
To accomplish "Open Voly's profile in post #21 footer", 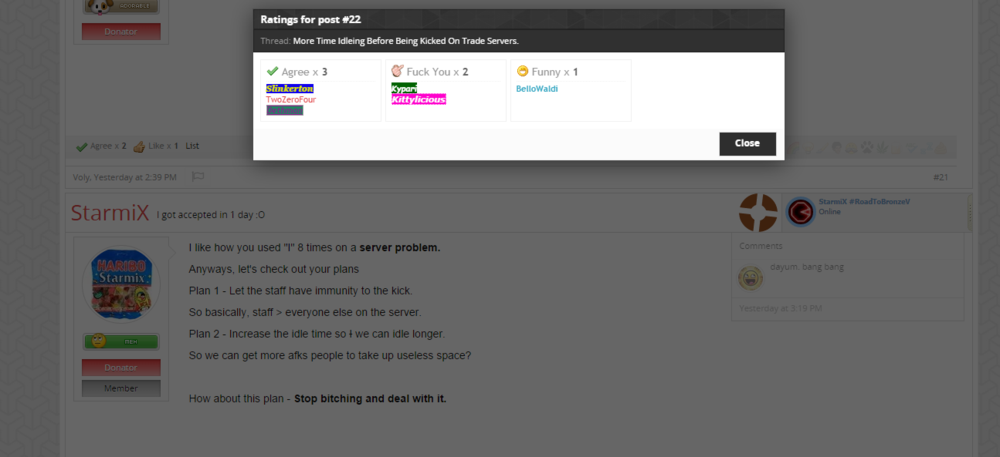I will pos(81,177).
